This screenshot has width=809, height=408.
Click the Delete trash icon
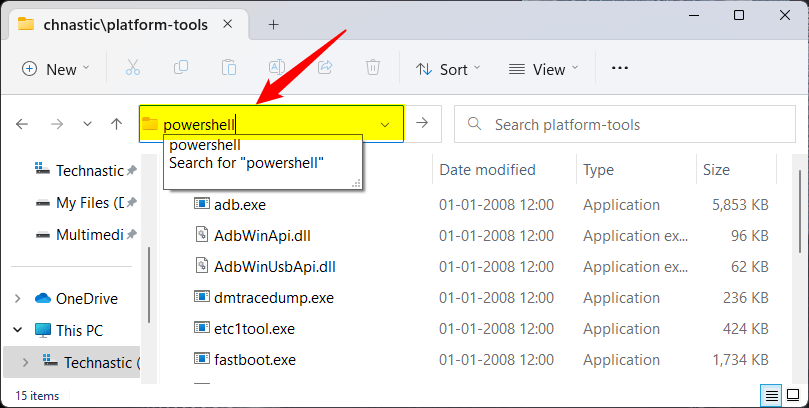tap(373, 69)
